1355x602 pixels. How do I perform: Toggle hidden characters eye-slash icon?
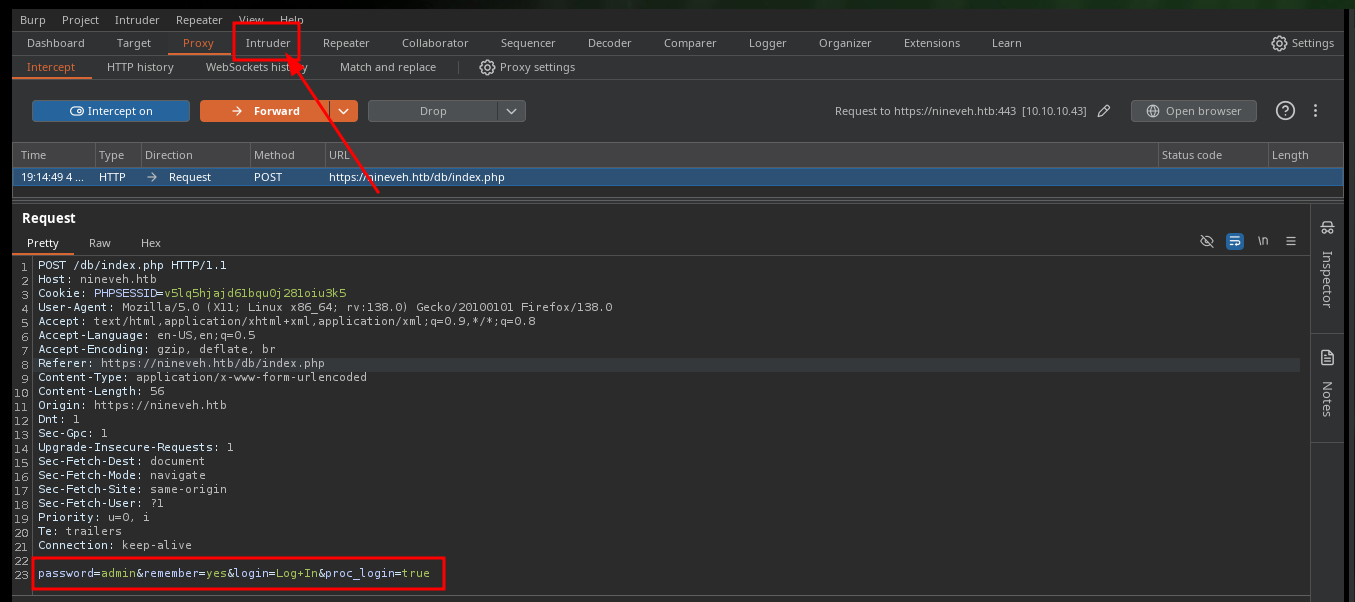click(x=1207, y=242)
